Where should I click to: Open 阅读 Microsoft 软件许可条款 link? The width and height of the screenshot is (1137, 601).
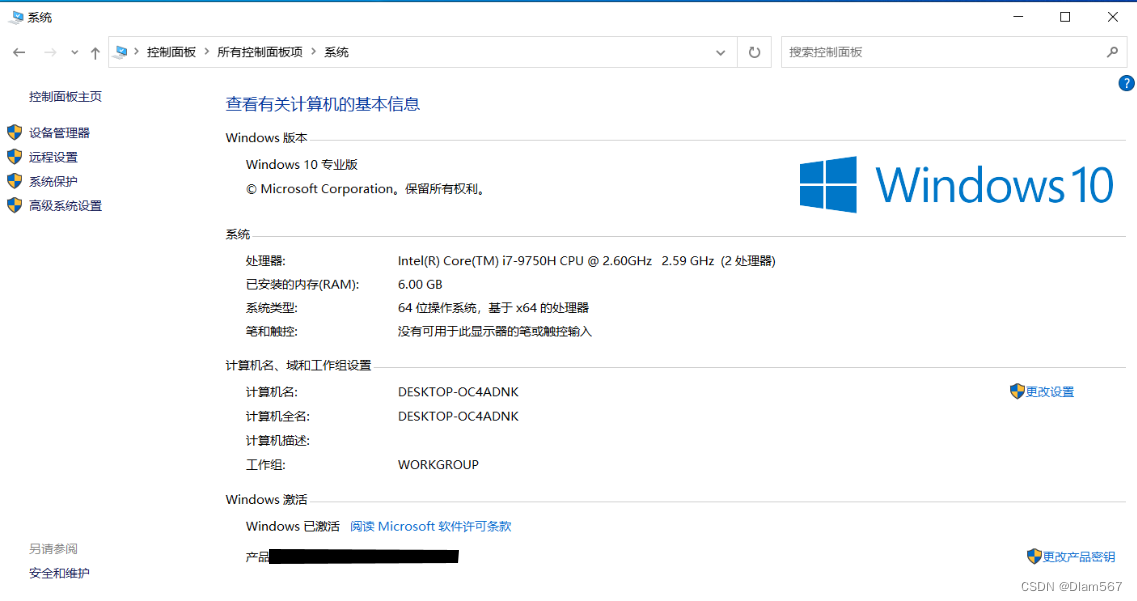click(431, 526)
